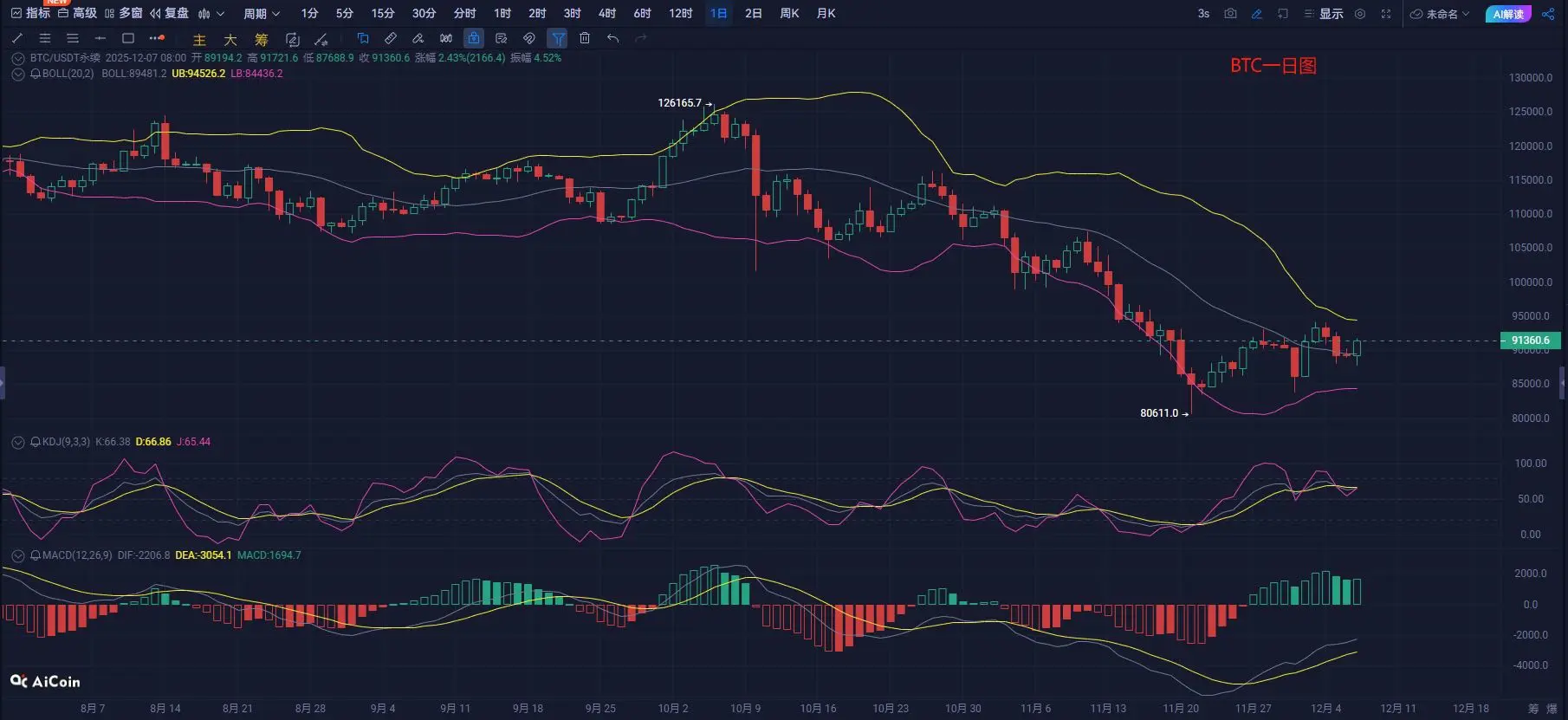The image size is (1568, 720).
Task: Collapse the BOLL indicator row
Action: (17, 74)
